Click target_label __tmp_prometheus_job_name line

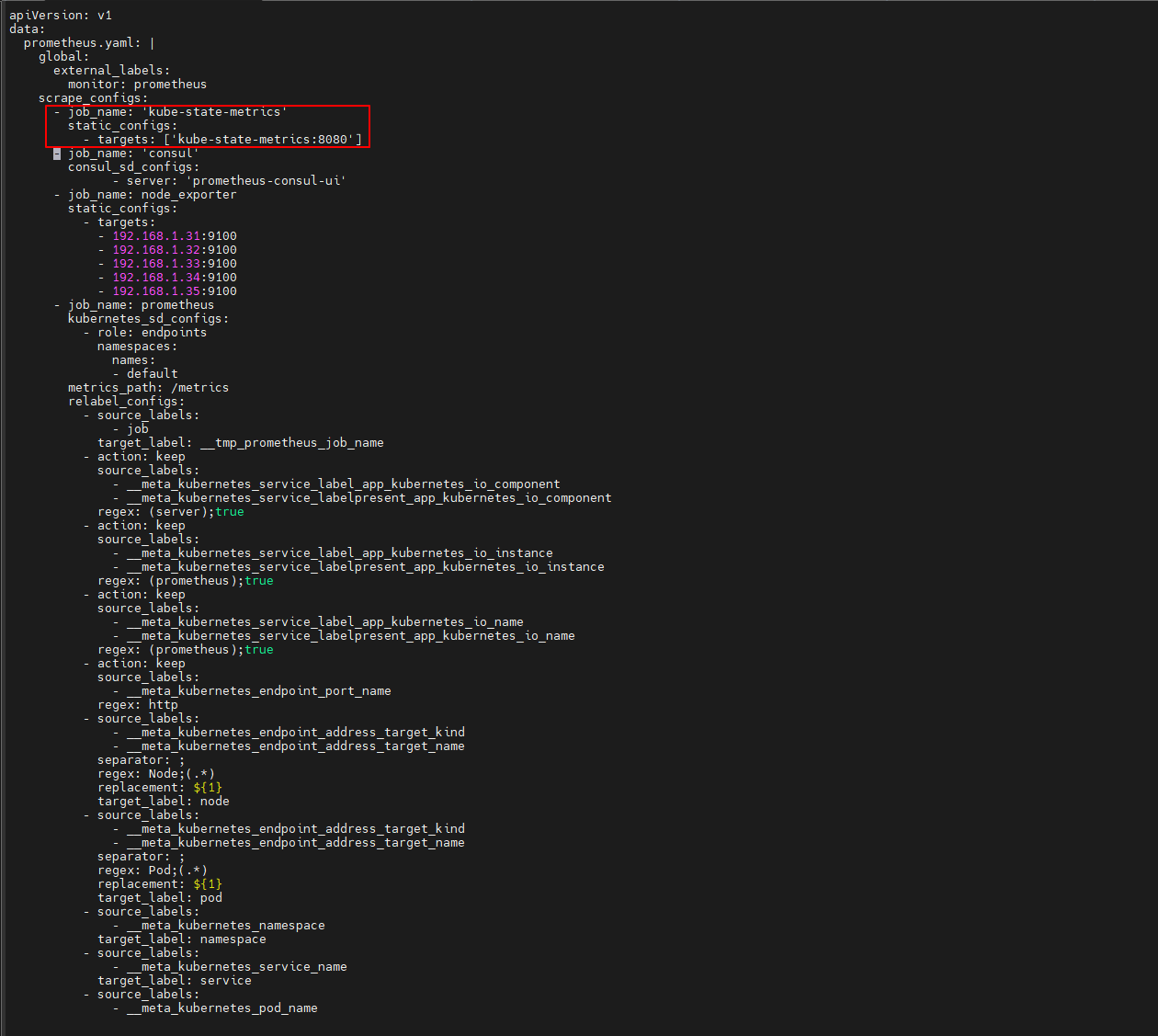pos(241,443)
